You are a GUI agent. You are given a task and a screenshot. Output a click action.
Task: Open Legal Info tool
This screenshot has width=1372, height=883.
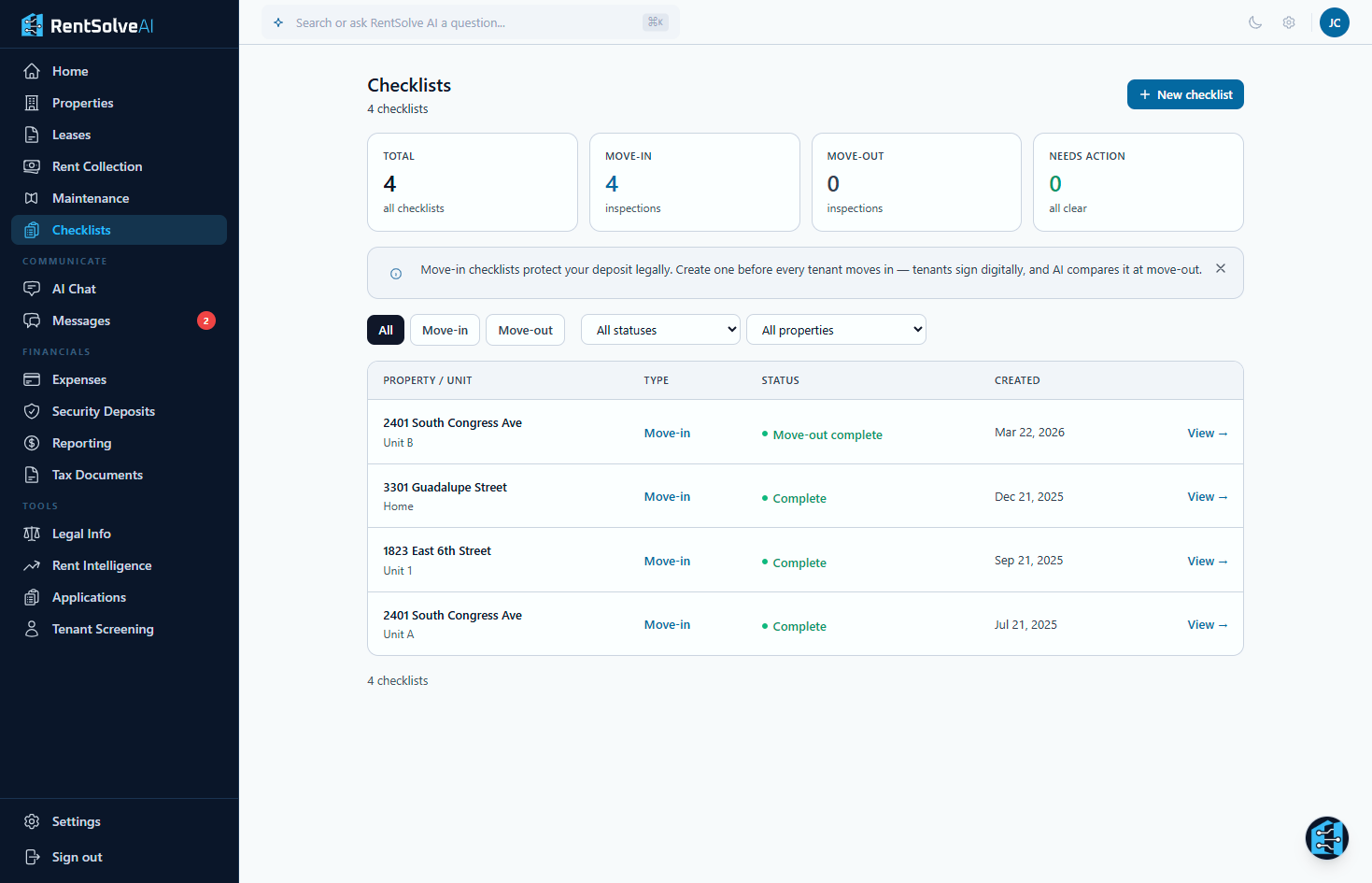point(81,534)
